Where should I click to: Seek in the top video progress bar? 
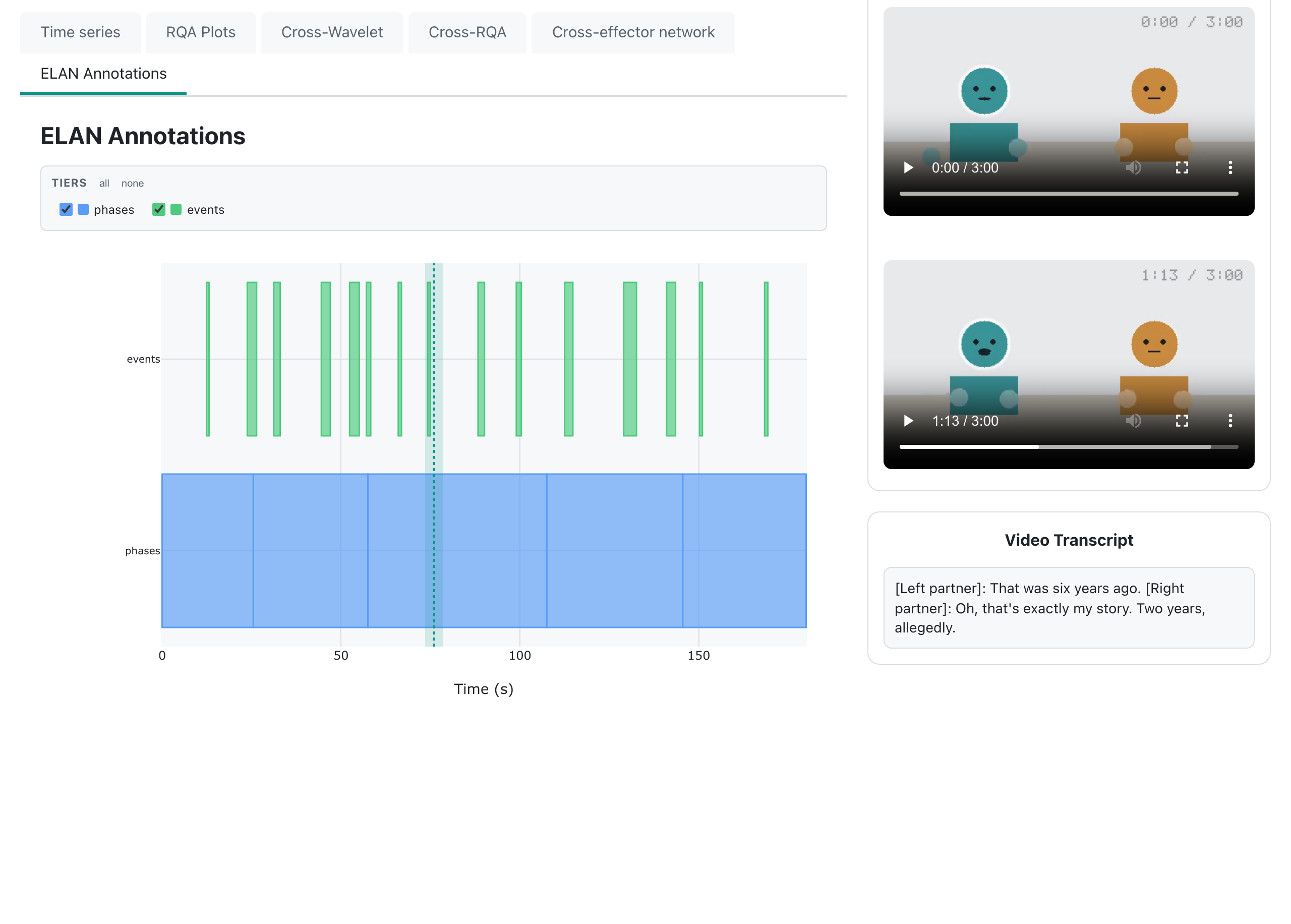coord(1069,194)
